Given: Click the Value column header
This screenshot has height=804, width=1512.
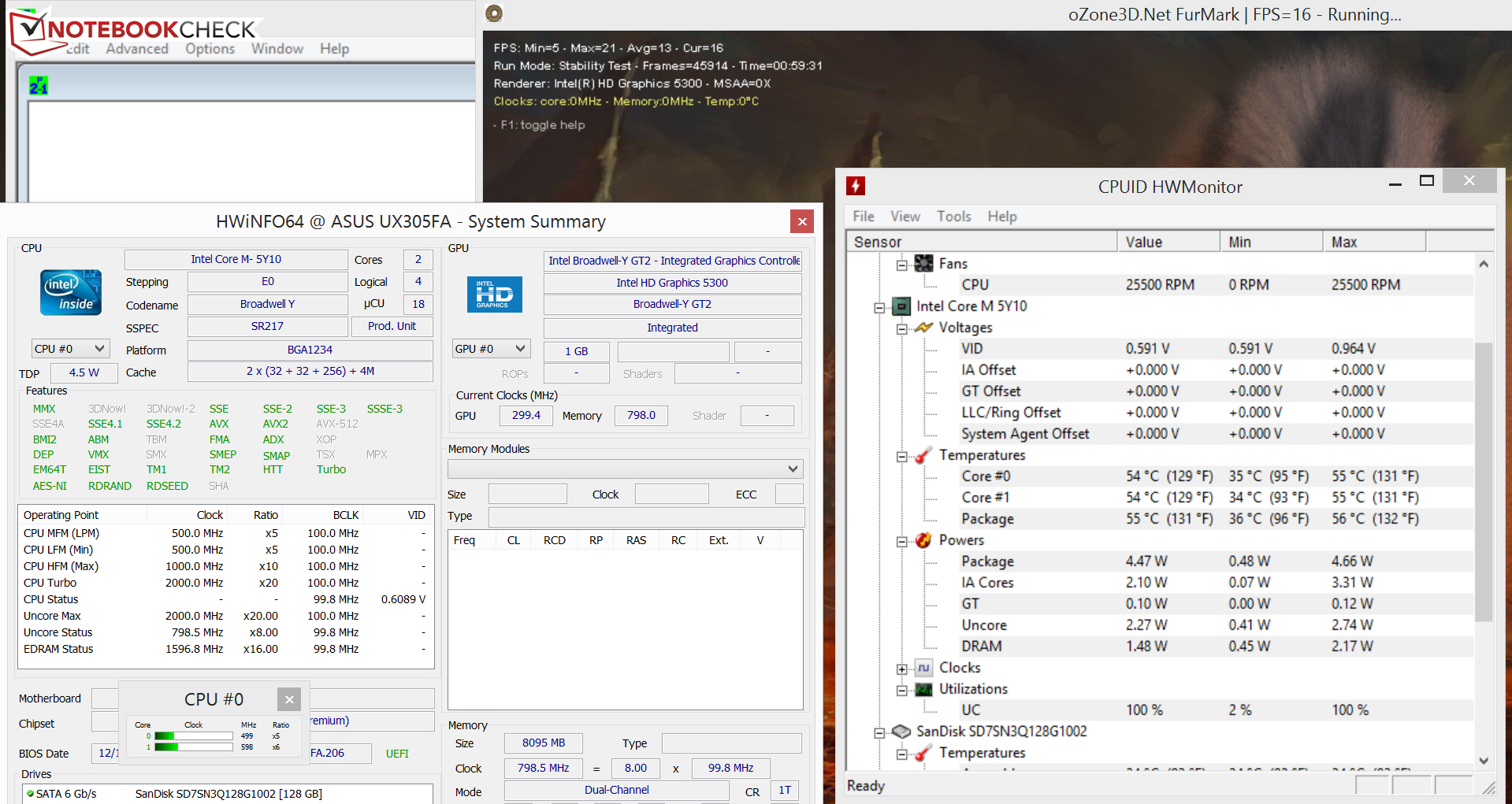Looking at the screenshot, I should click(x=1168, y=242).
